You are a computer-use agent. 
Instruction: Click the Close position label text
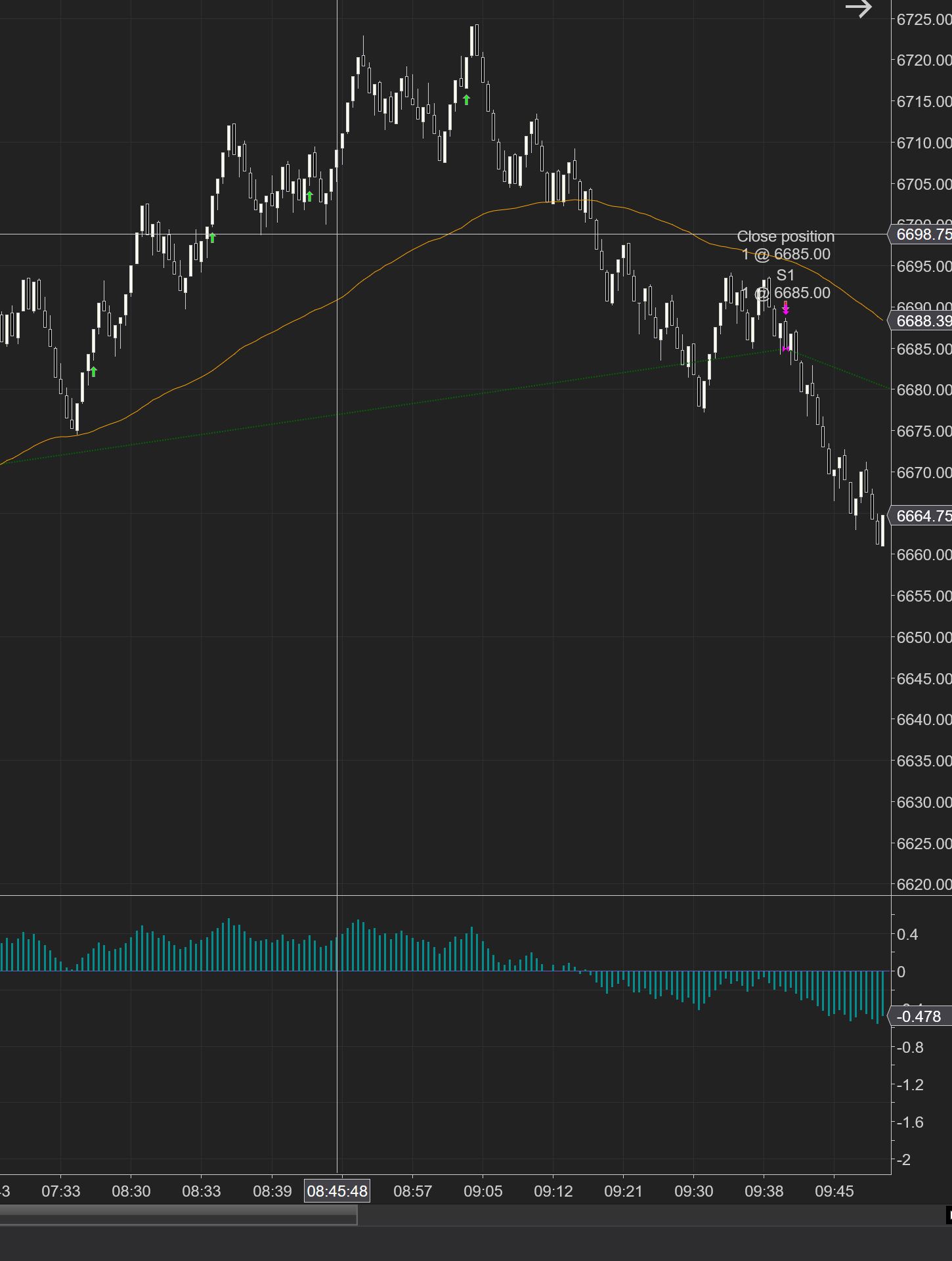click(785, 236)
